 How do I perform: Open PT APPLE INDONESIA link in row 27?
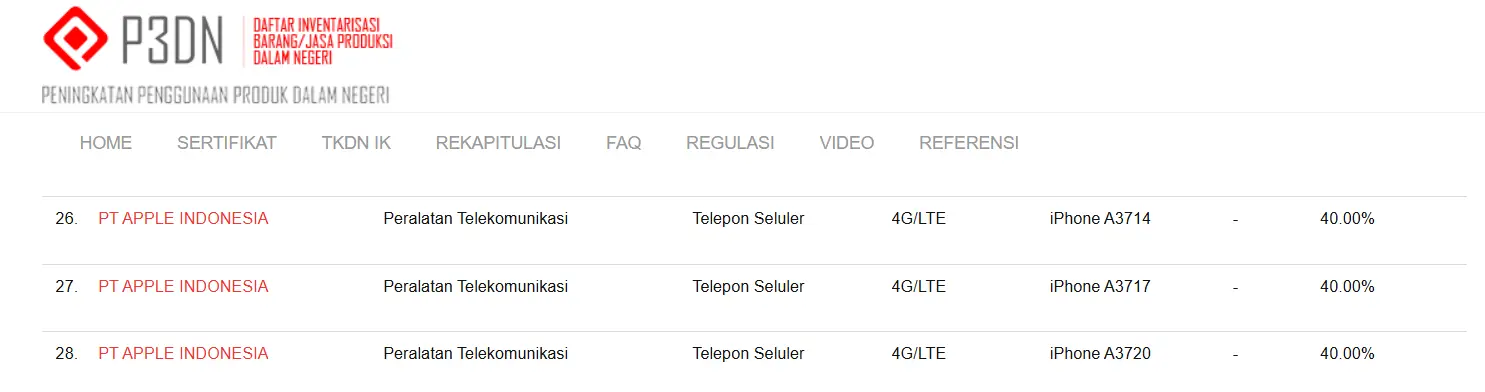pos(183,286)
